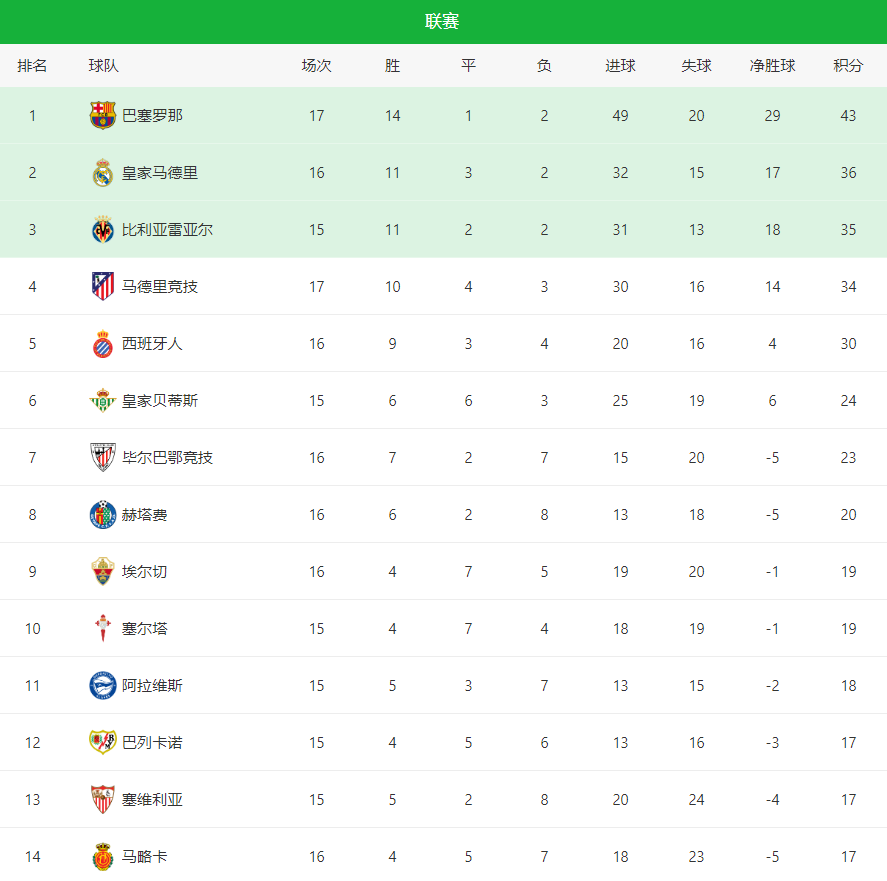
Task: Click the Elche crest icon
Action: pos(103,572)
